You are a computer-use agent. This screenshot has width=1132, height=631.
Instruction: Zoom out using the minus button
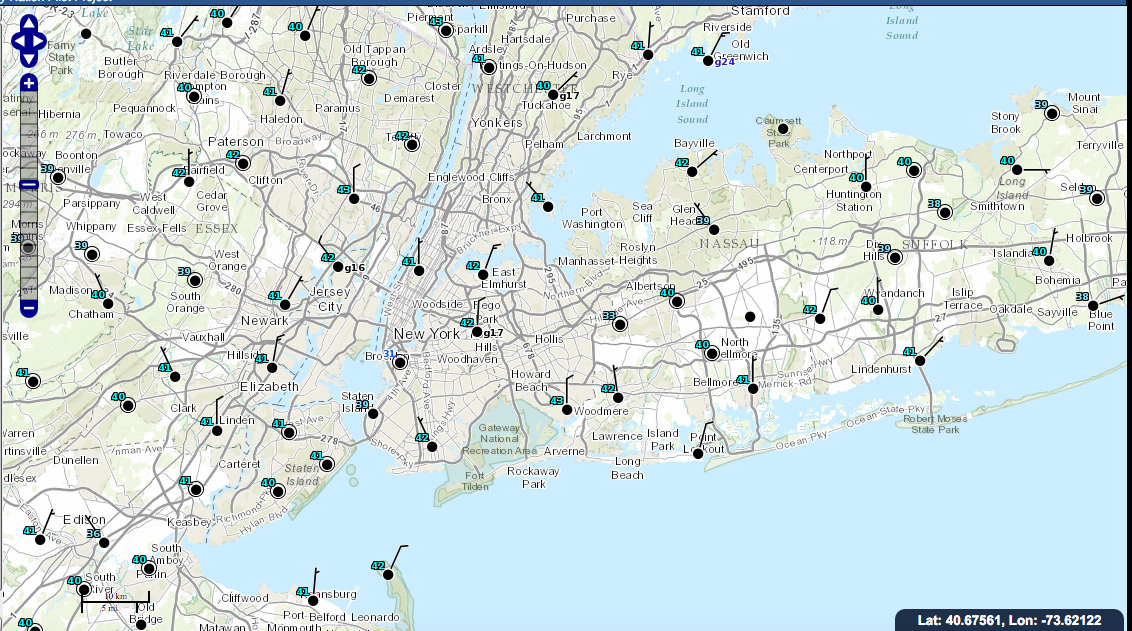[x=29, y=308]
